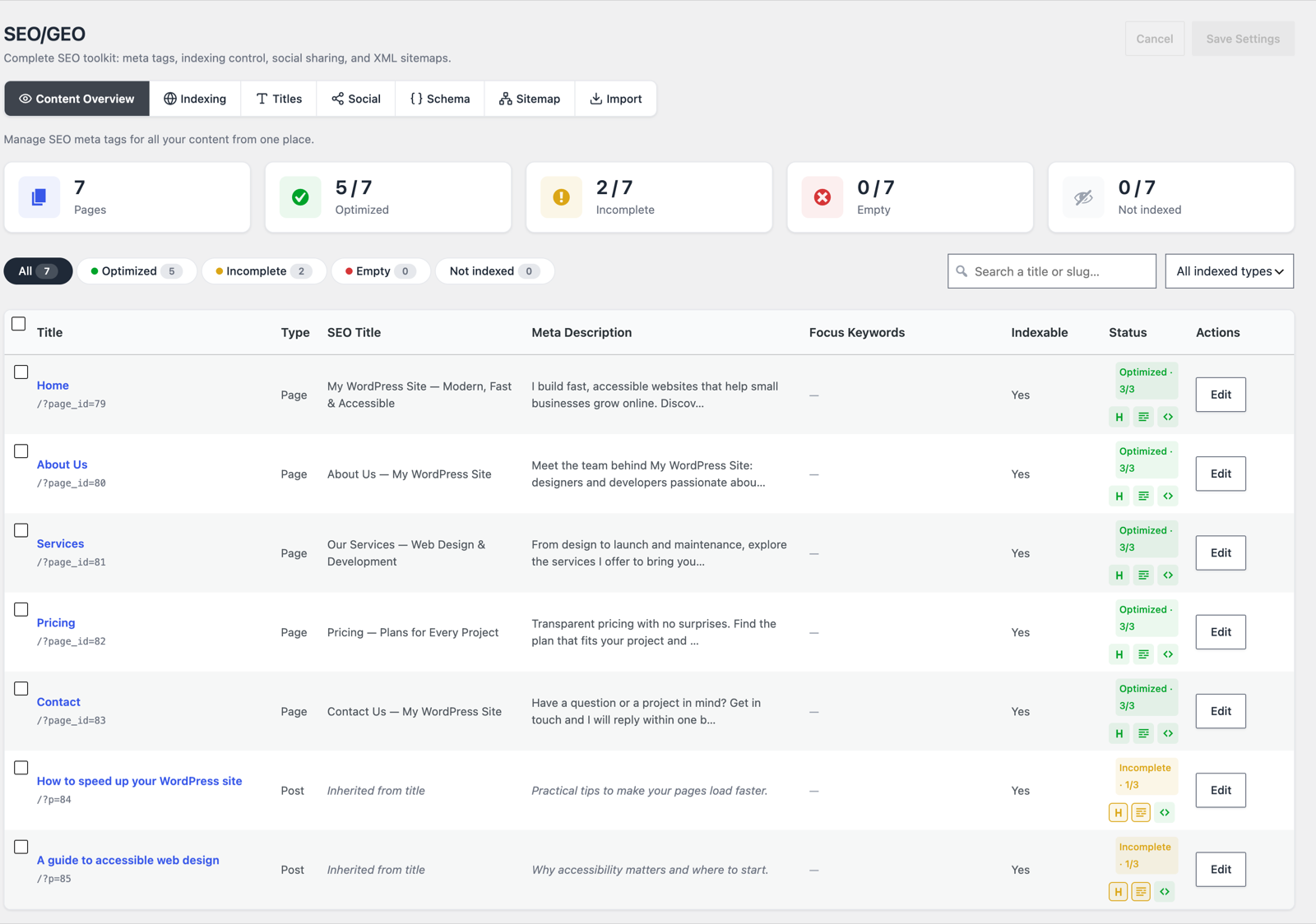Click the orange H icon for the speed up post
Screen dimensions: 1316x924
(1118, 812)
